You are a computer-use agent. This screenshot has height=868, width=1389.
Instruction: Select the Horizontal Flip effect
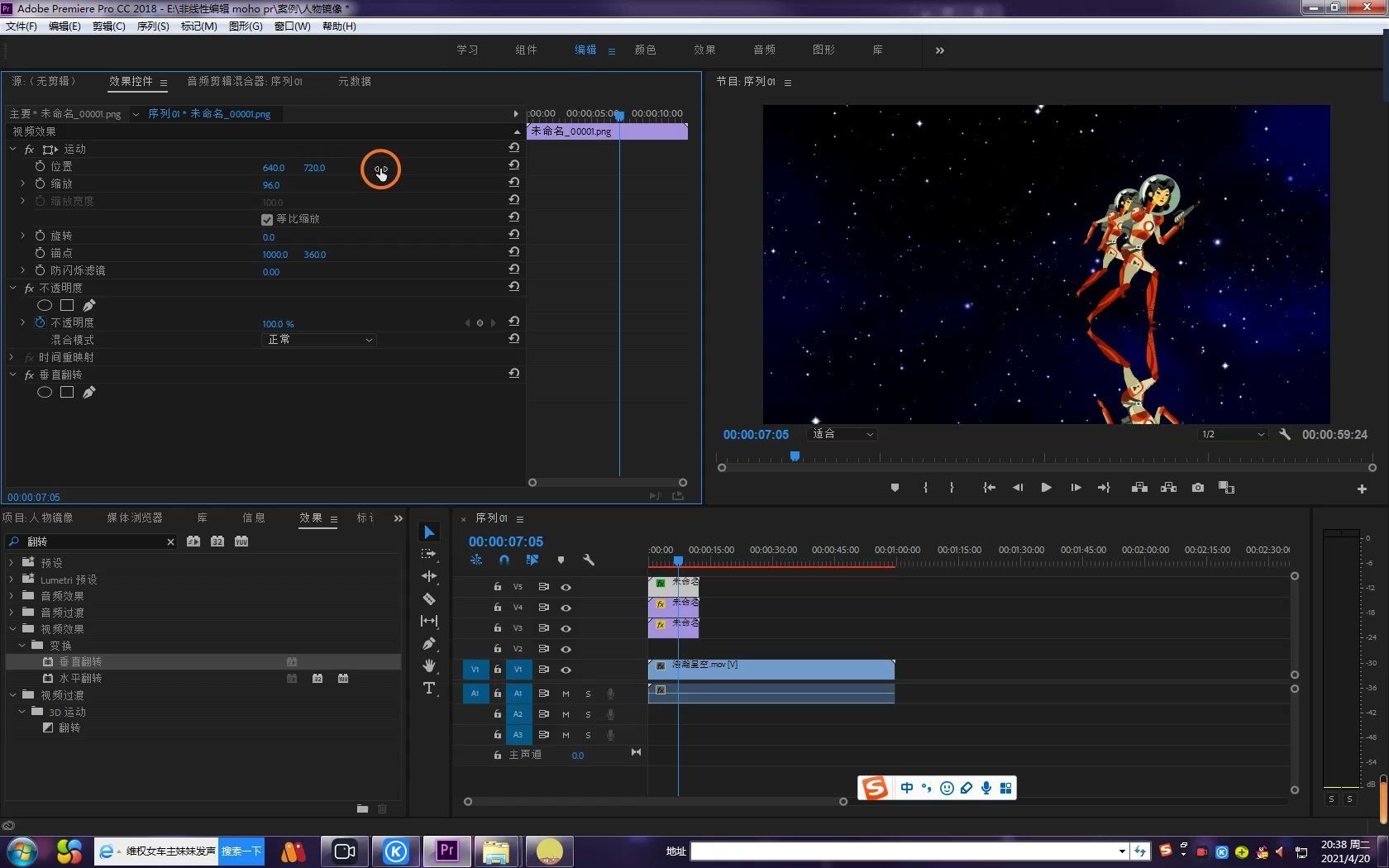click(80, 678)
